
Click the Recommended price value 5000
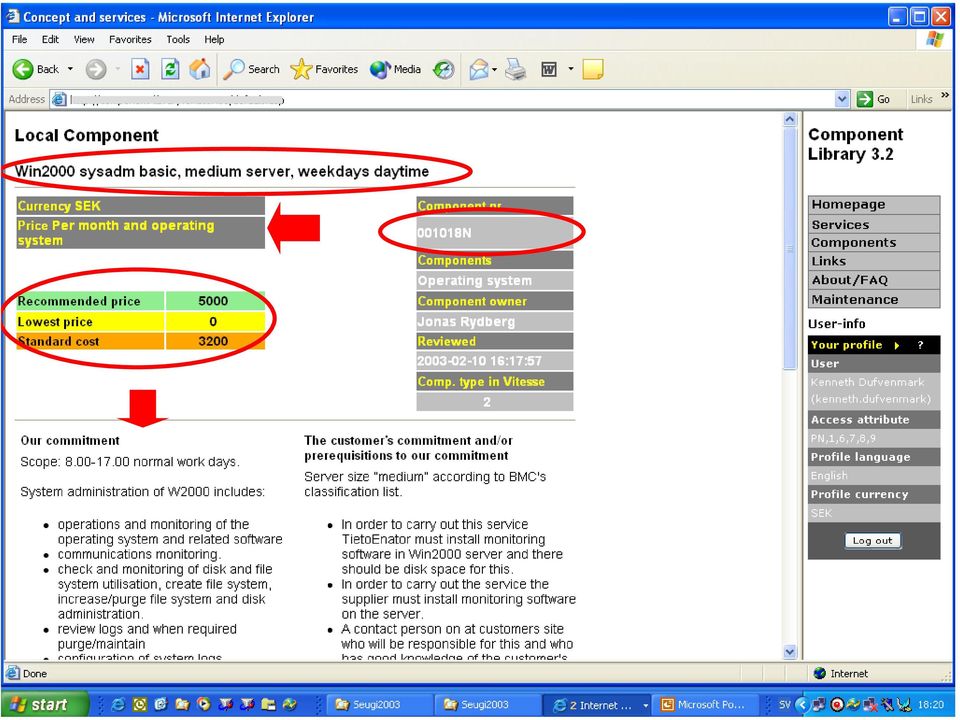213,301
